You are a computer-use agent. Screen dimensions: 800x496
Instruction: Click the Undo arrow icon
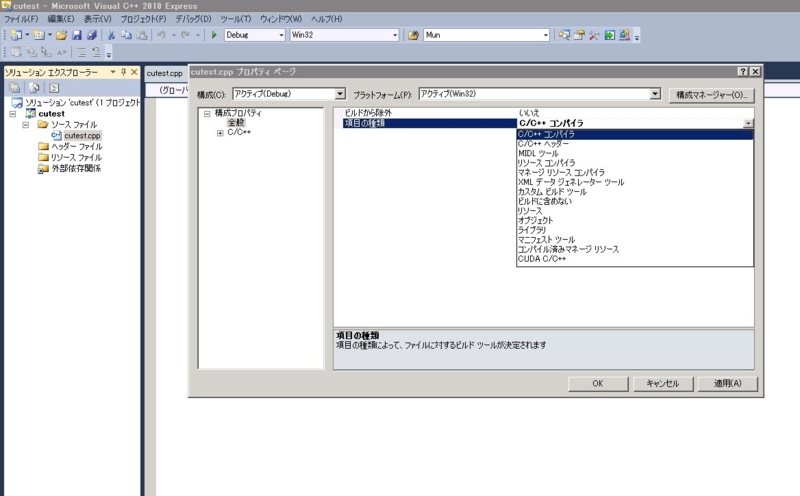(x=161, y=35)
